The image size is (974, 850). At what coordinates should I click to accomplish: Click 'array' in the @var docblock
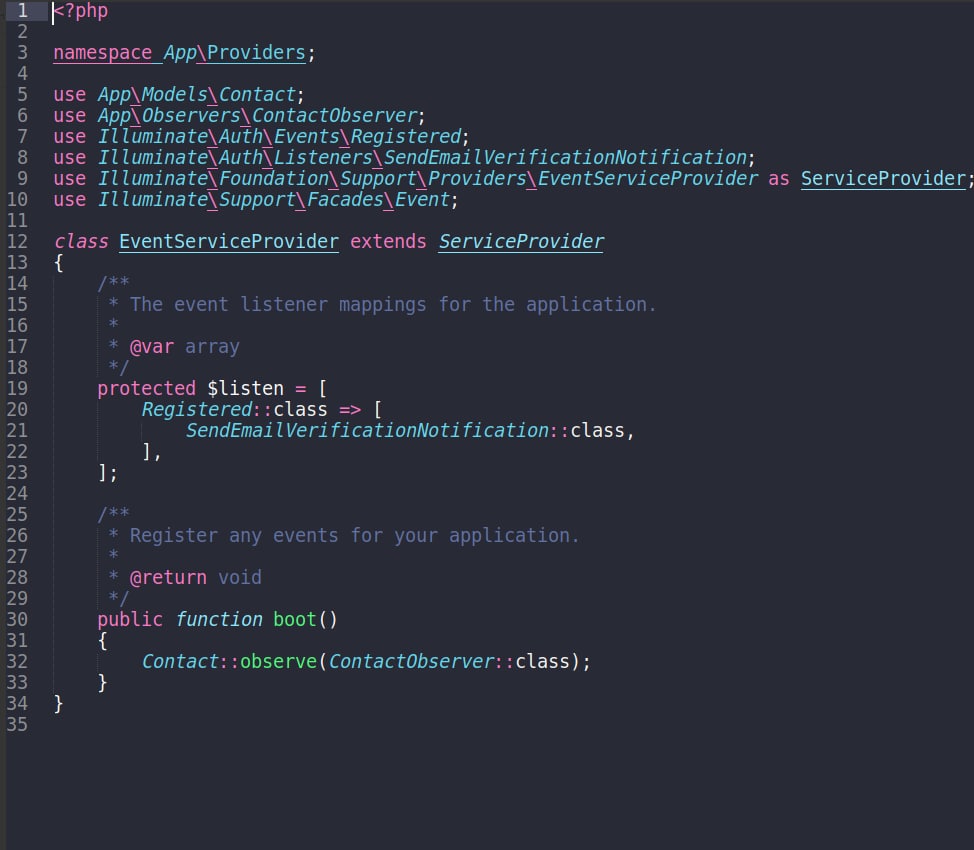pyautogui.click(x=212, y=347)
